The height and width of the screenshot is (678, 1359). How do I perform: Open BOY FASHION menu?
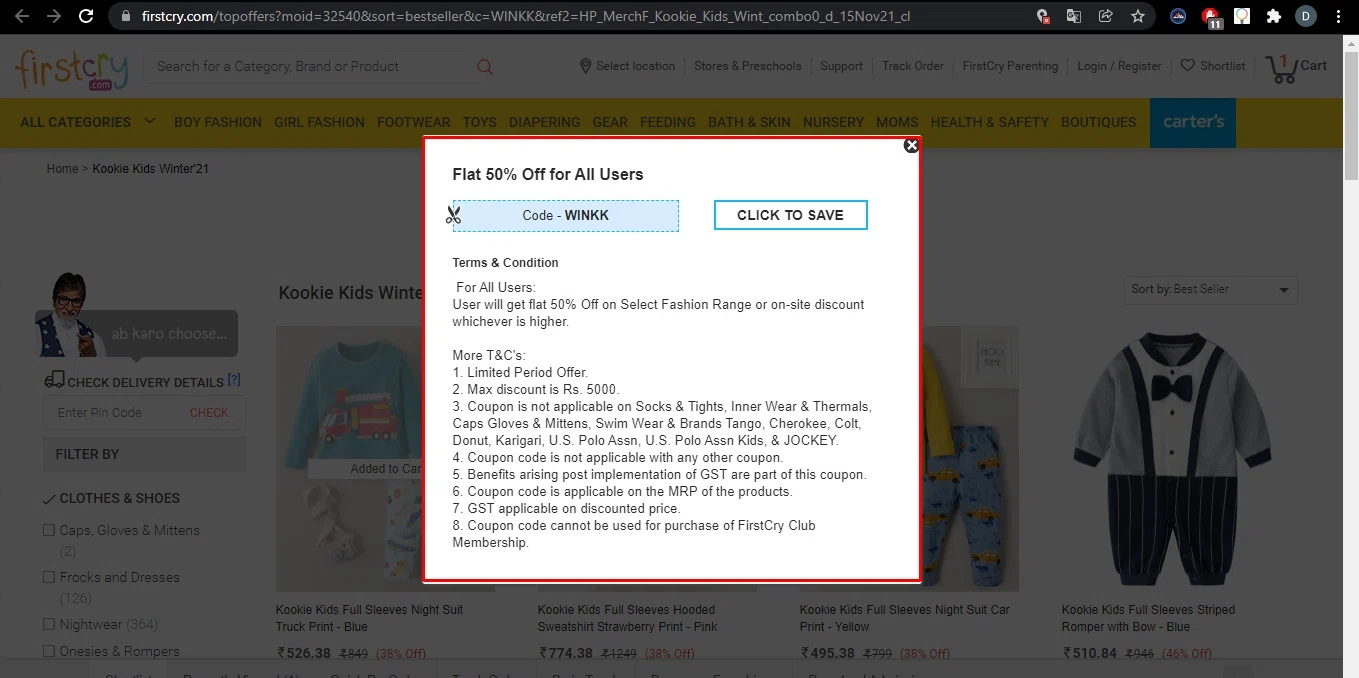218,122
